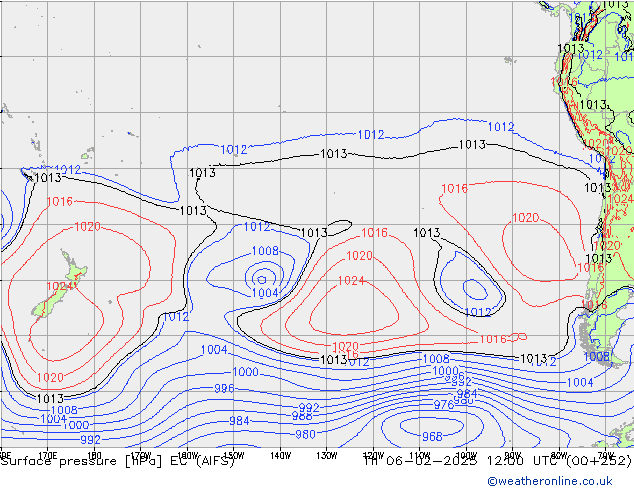Click the 1020 label at the bottom of the New Zealand high
This screenshot has width=634, height=490.
click(x=50, y=378)
